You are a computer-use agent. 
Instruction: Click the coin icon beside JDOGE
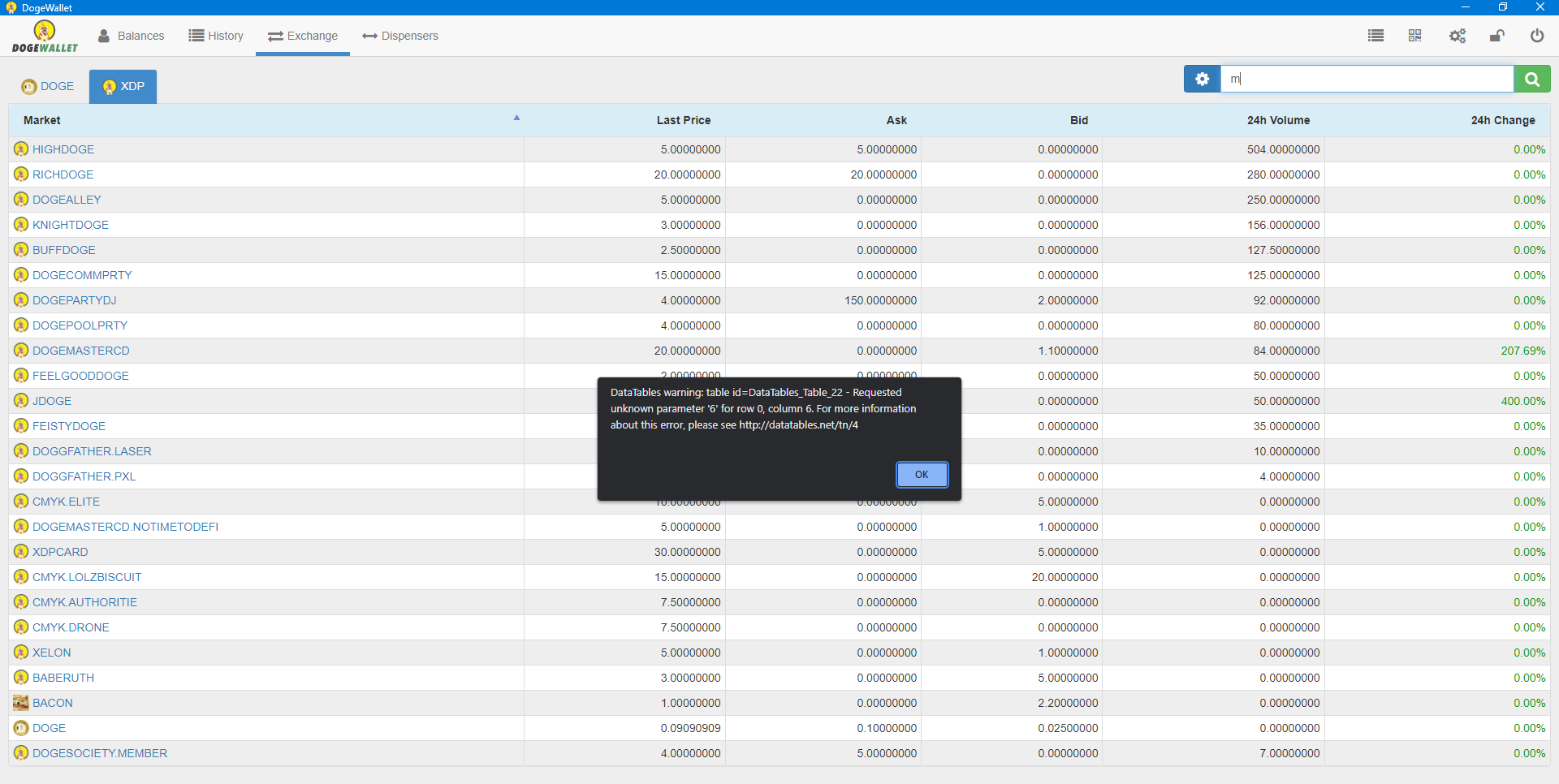[21, 401]
